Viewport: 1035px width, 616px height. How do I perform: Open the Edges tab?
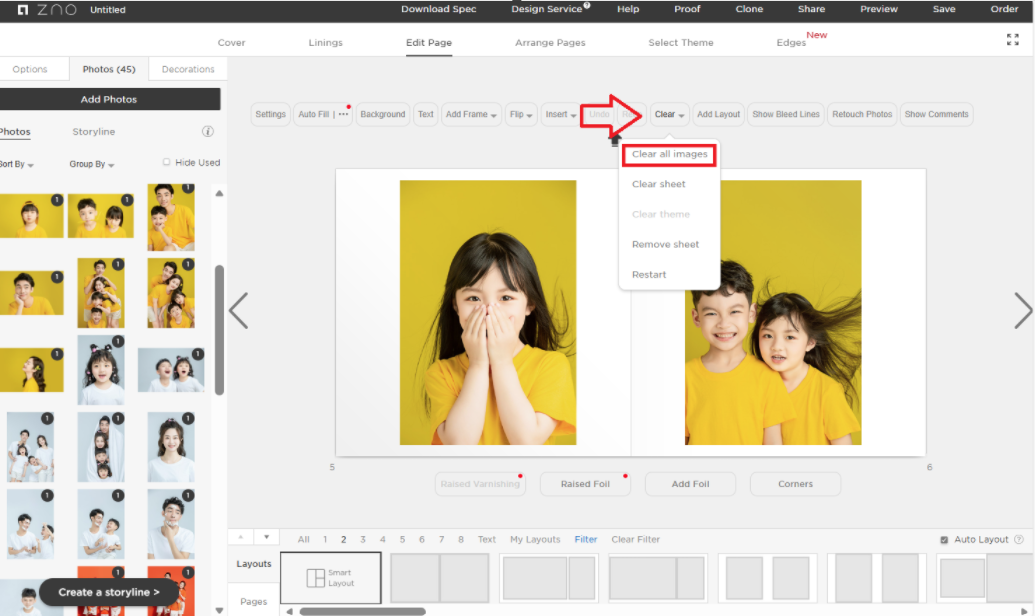pyautogui.click(x=791, y=42)
